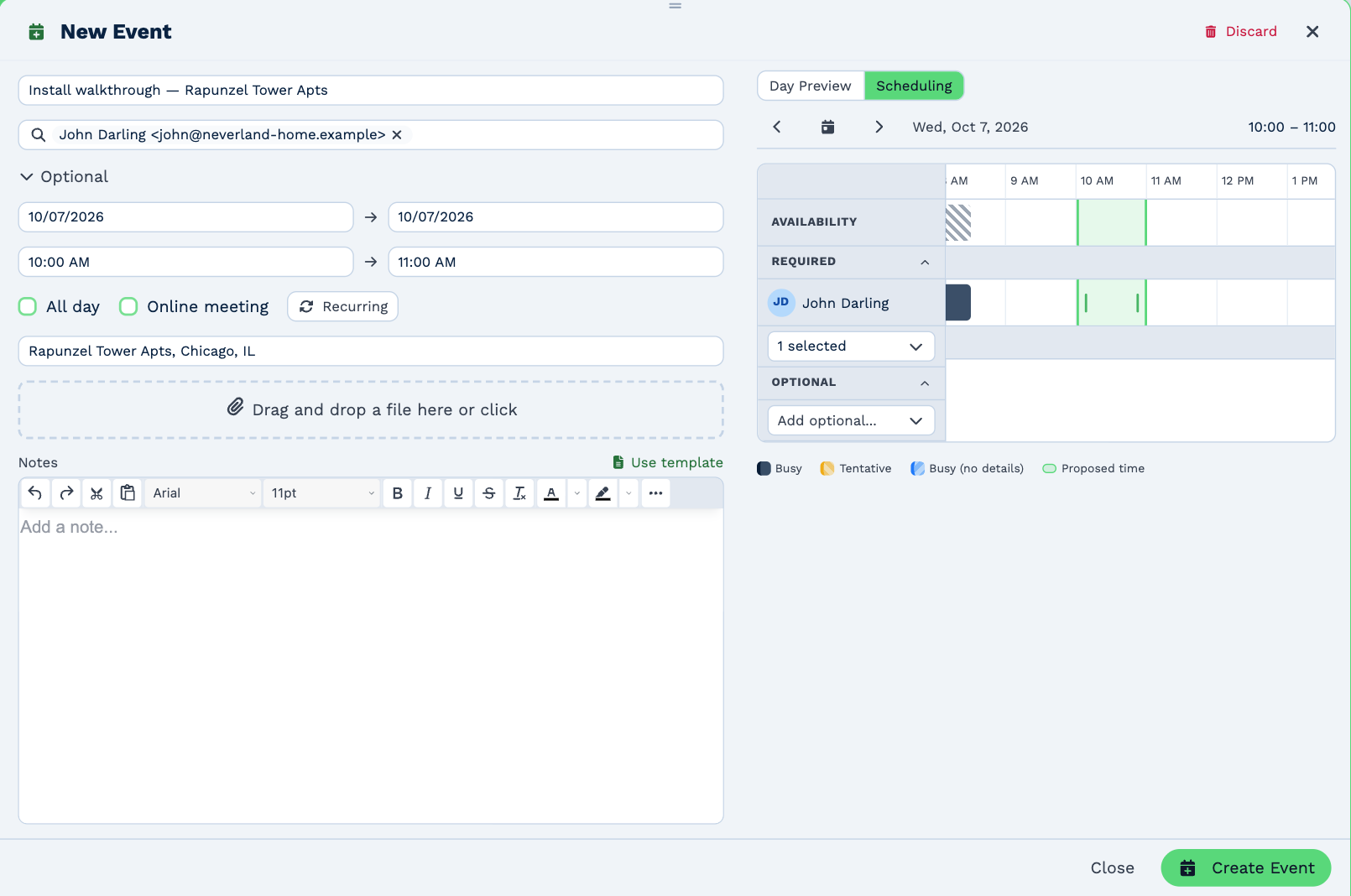Collapse the REQUIRED attendees group
This screenshot has height=896, width=1351.
[x=925, y=263]
